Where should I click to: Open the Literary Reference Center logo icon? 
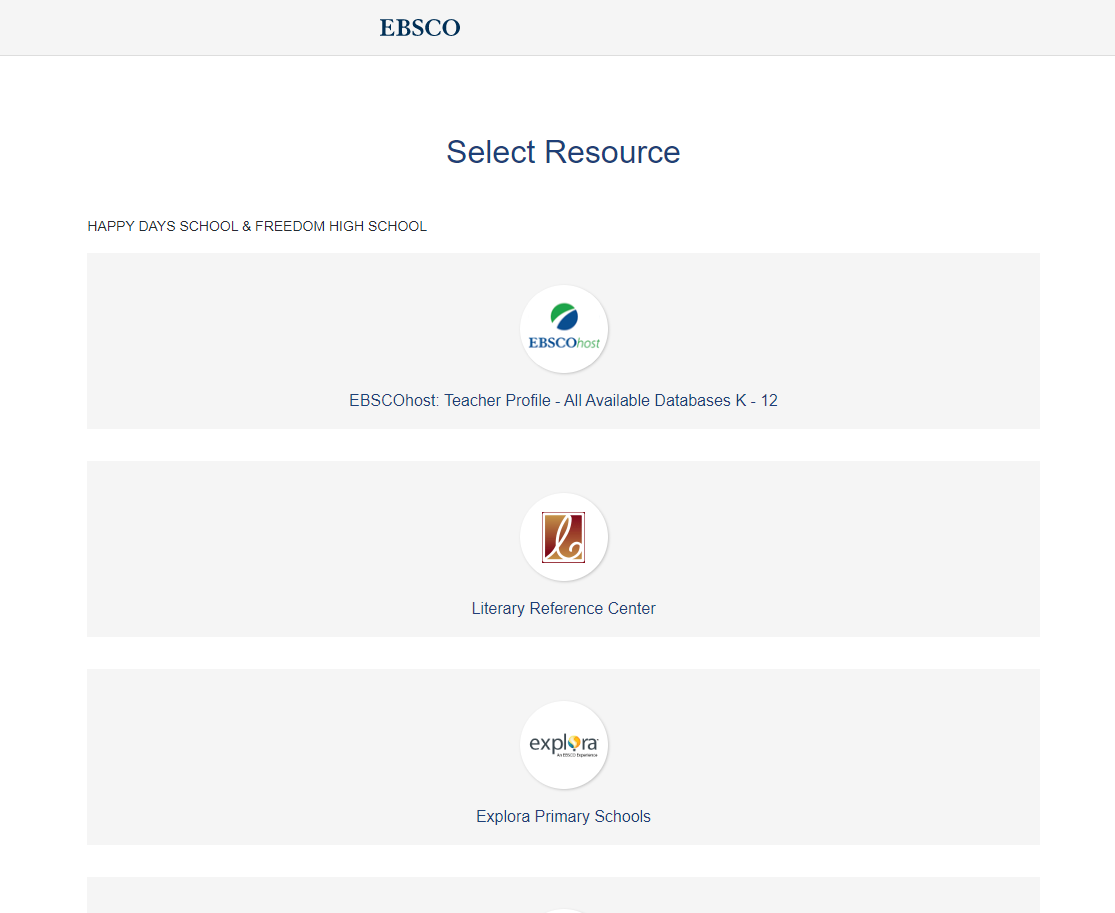(564, 538)
